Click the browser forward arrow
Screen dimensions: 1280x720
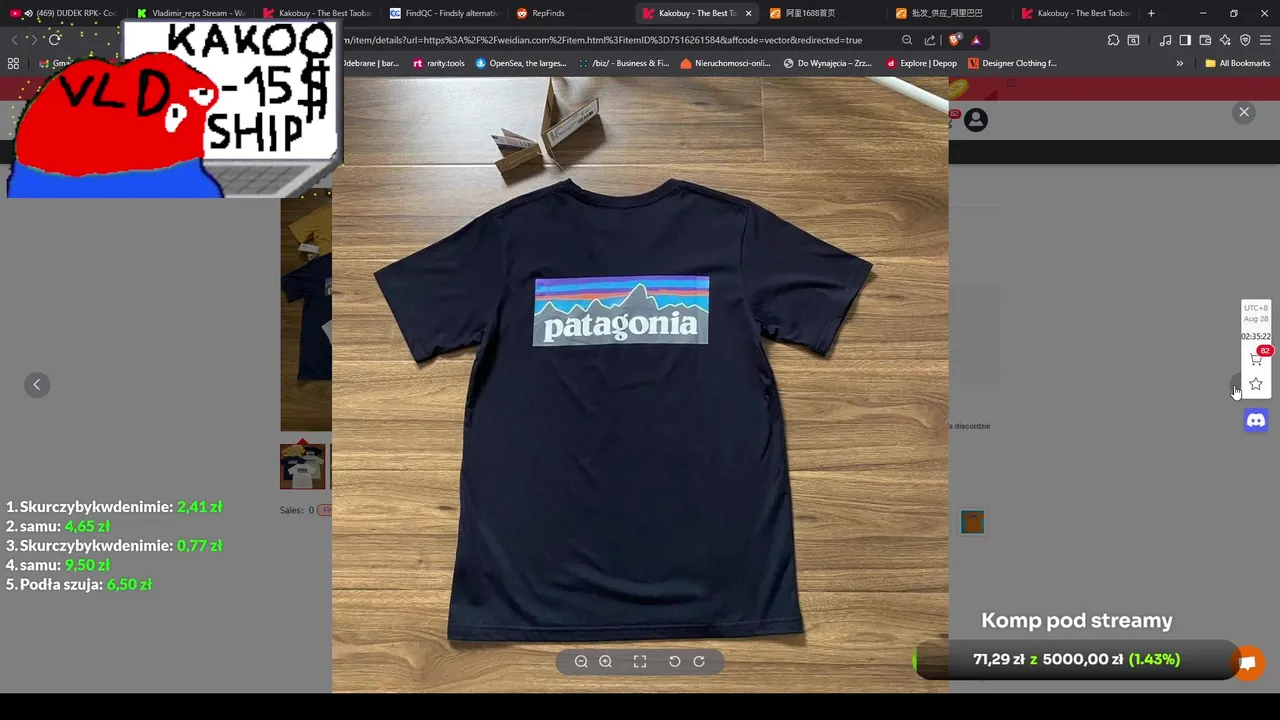33,39
